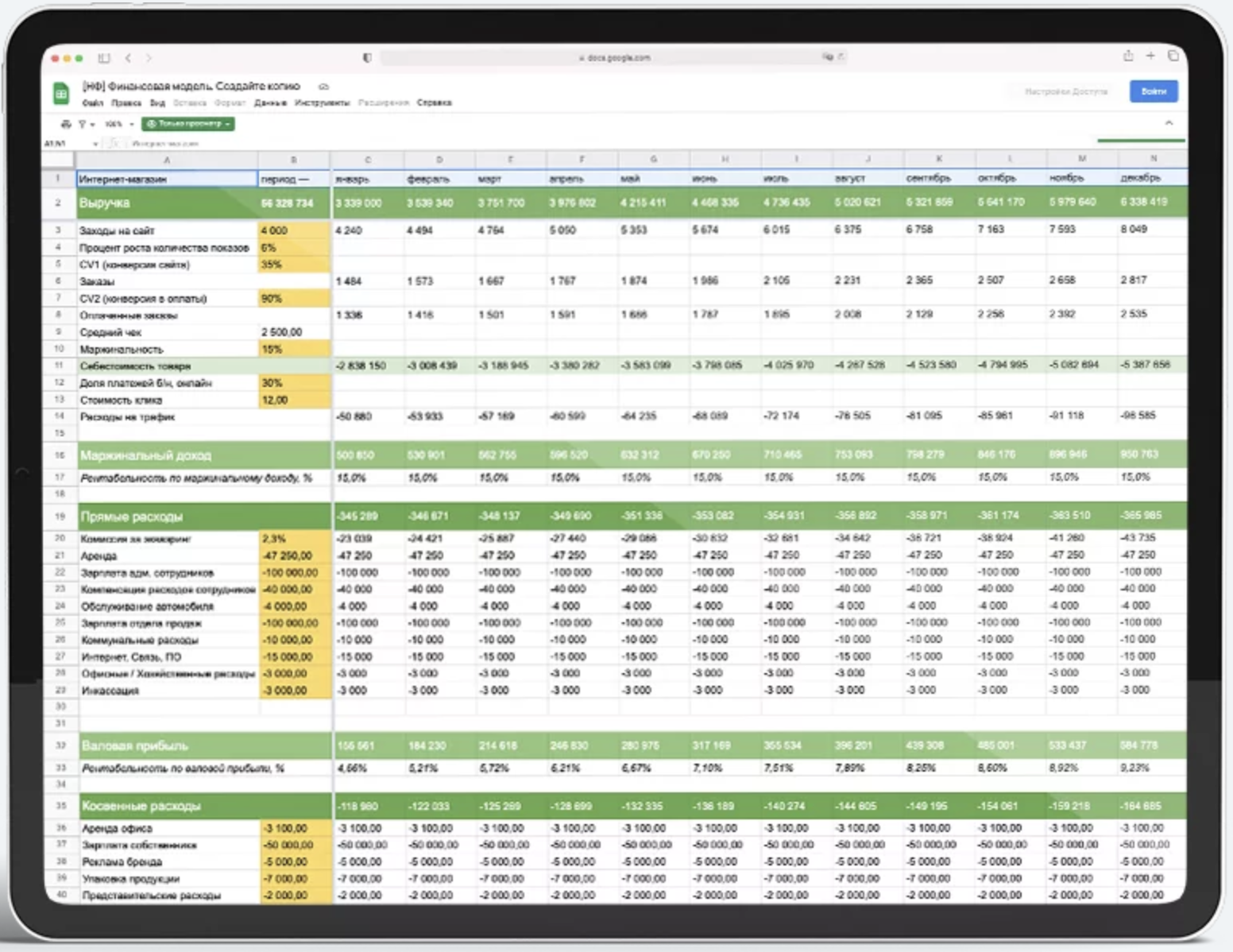Screen dimensions: 1233x952
Task: Click the Настройки Доступа button
Action: point(1065,91)
